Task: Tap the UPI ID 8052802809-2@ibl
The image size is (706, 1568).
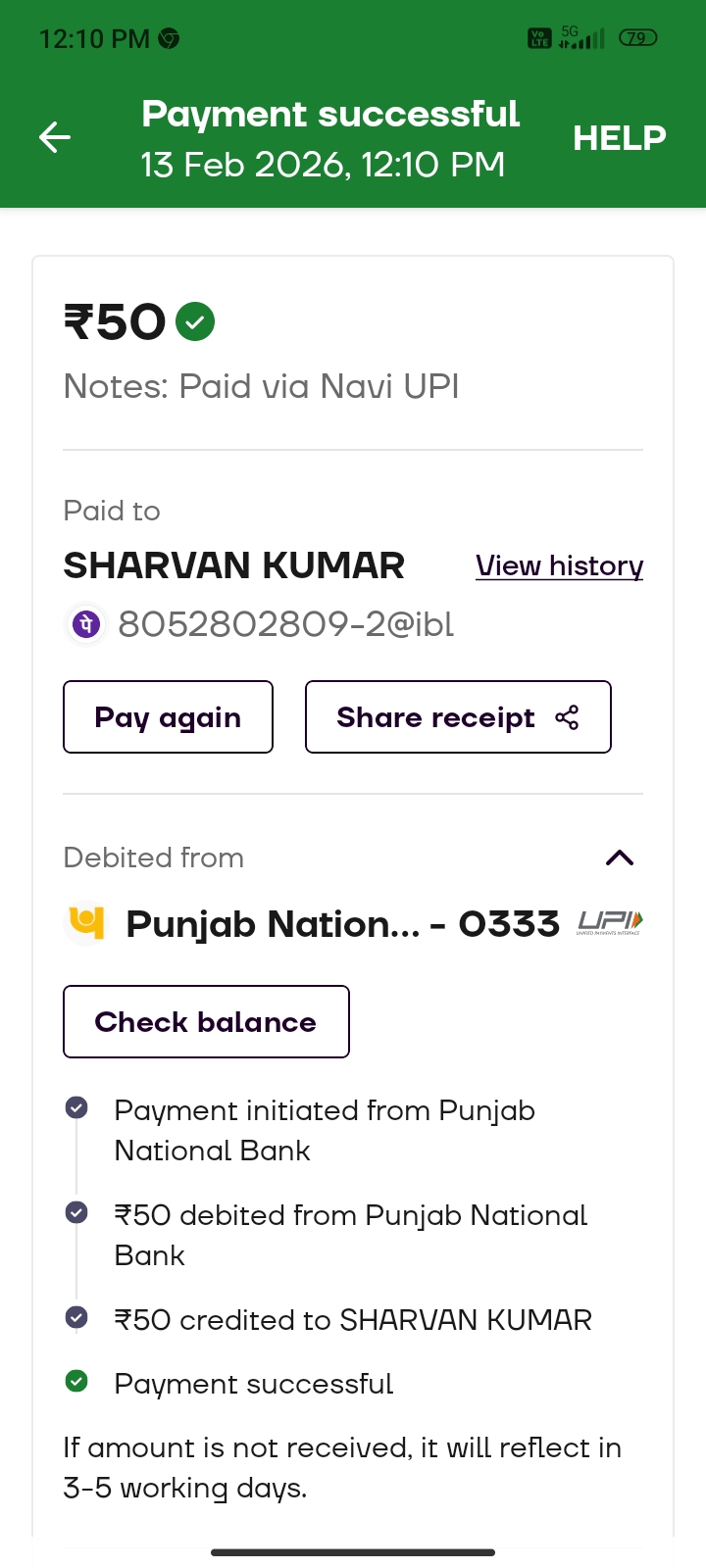Action: click(x=285, y=624)
